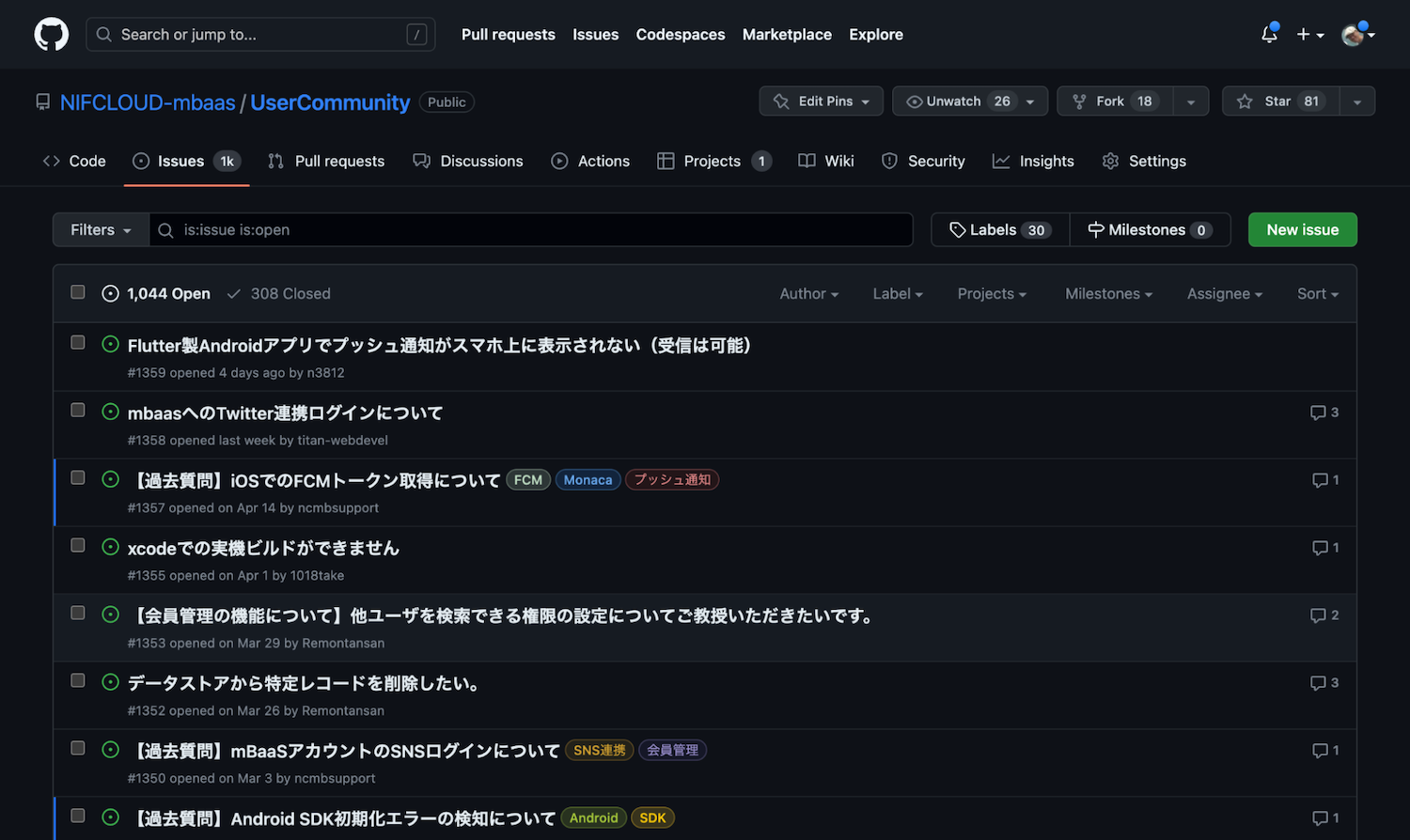Check the box for issue #1357
Screen dimensions: 1410x840
78,477
